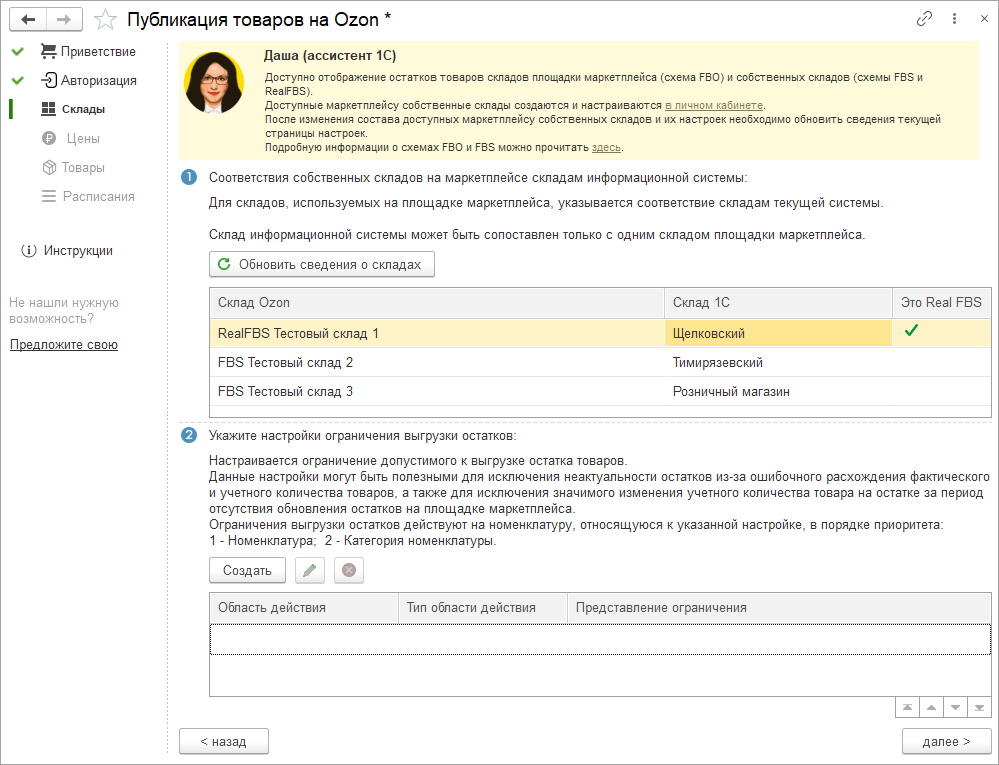Move up one row with the up arrow

point(931,708)
